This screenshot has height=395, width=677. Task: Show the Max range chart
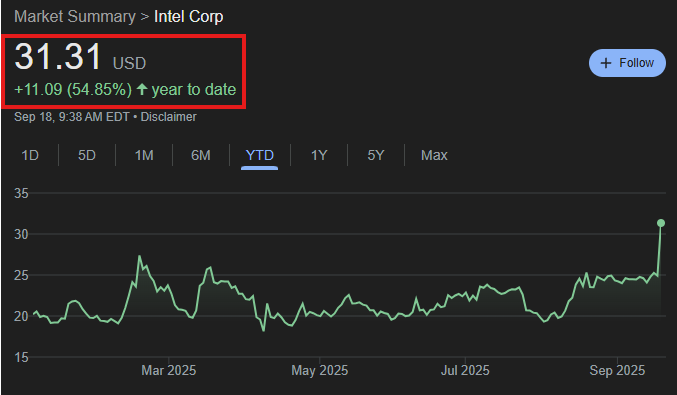pyautogui.click(x=434, y=155)
